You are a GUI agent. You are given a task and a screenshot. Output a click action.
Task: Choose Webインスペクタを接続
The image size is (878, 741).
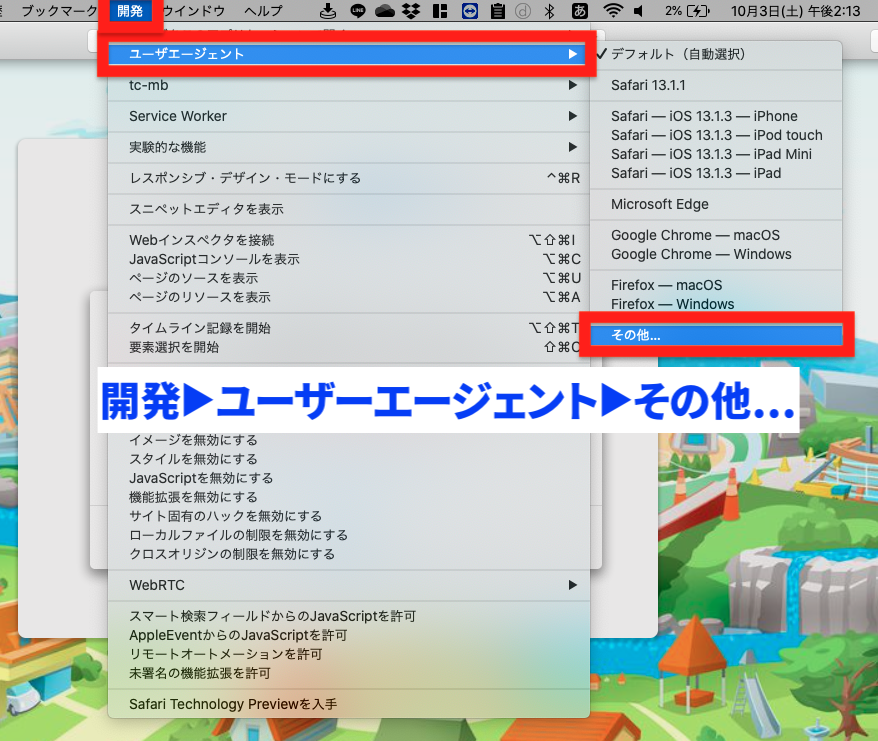point(348,240)
